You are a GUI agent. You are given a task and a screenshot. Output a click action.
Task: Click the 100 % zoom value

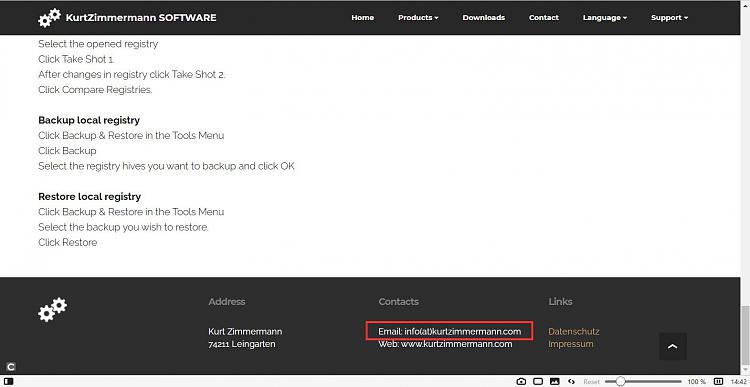pyautogui.click(x=696, y=382)
